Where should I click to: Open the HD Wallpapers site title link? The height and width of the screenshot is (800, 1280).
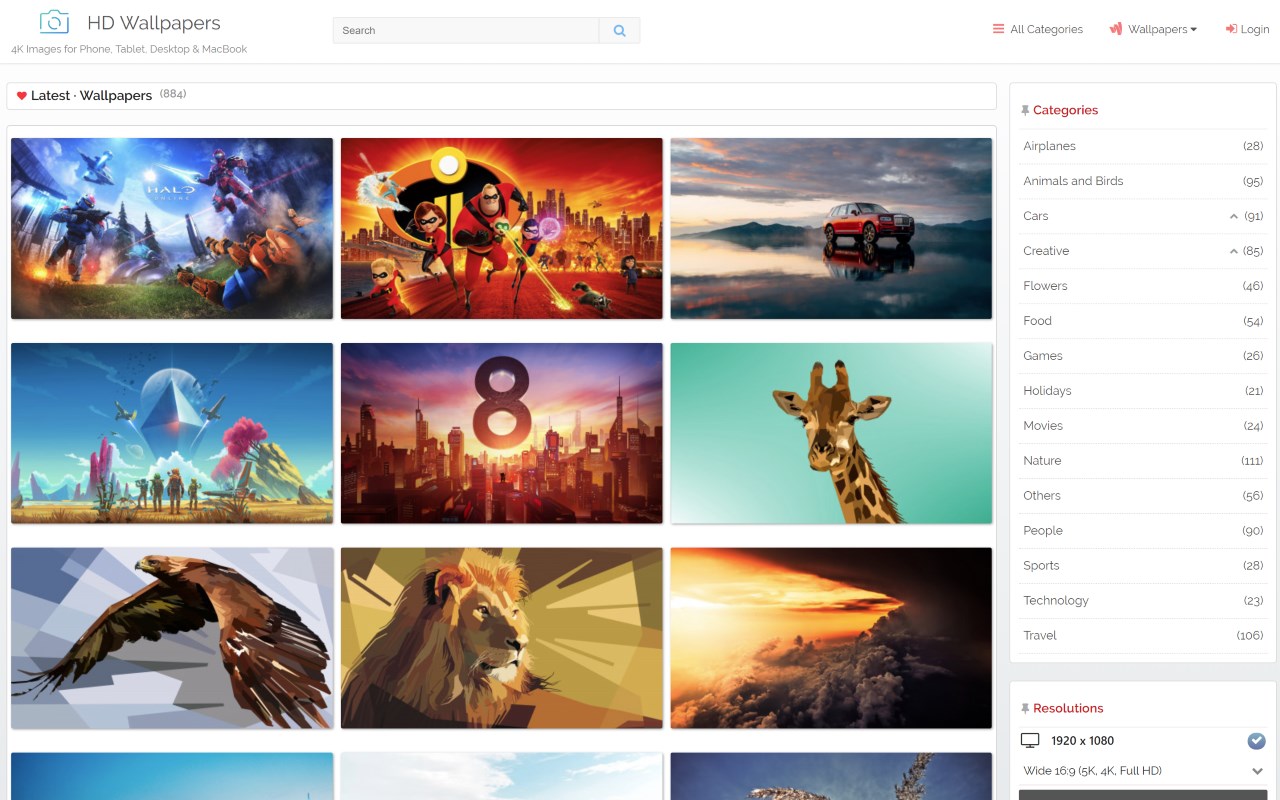click(154, 23)
